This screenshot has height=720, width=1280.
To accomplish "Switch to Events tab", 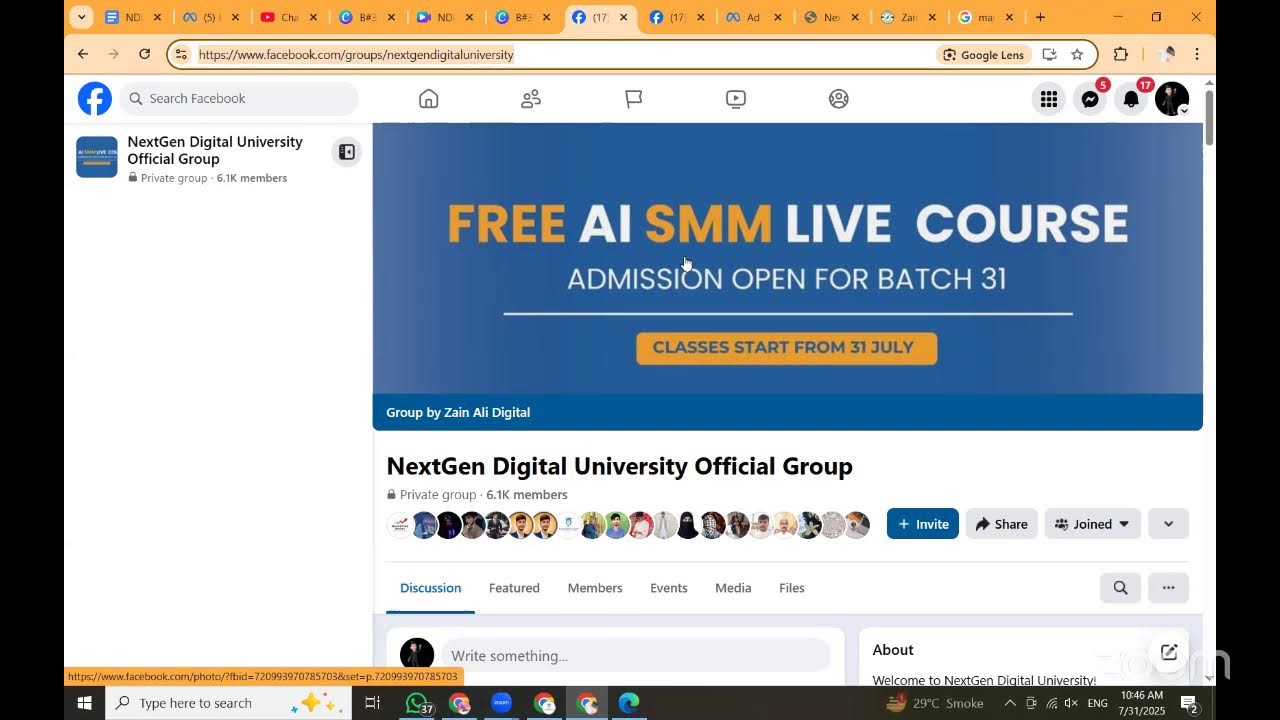I will 669,588.
